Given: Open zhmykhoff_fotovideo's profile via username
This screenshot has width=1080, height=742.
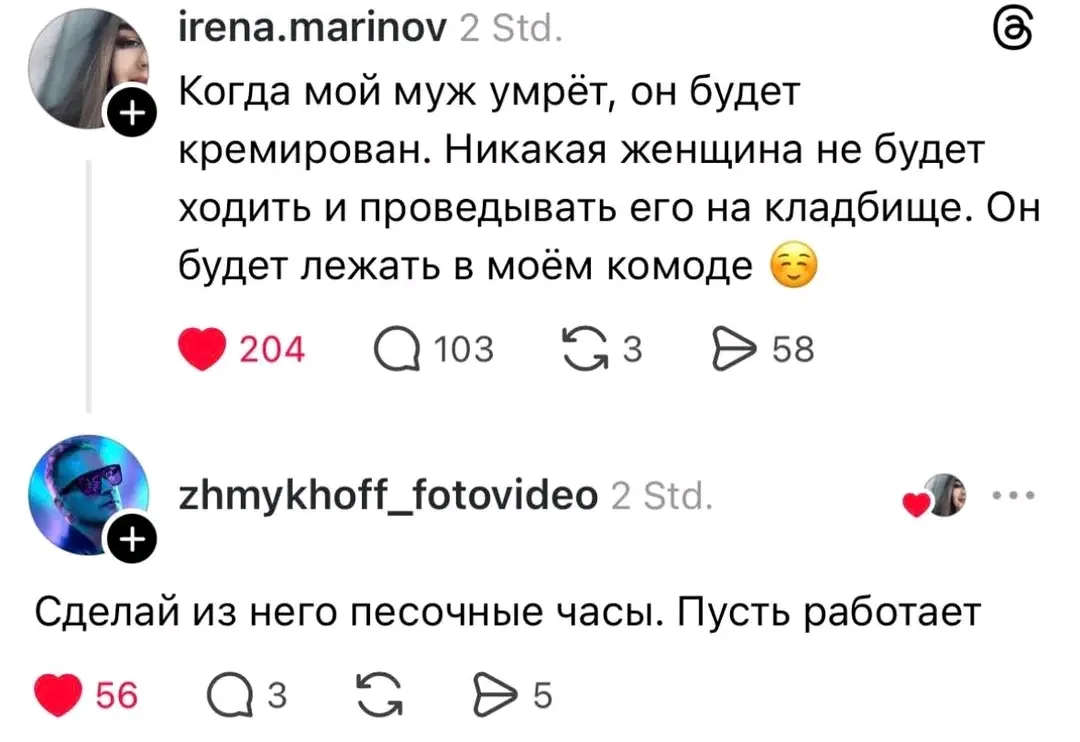Looking at the screenshot, I should [388, 494].
